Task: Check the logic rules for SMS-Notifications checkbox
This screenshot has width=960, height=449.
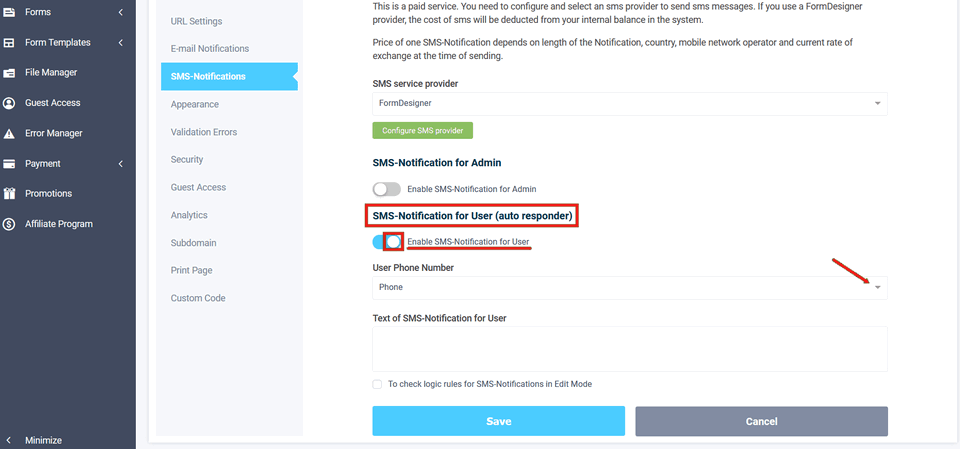Action: click(x=377, y=384)
